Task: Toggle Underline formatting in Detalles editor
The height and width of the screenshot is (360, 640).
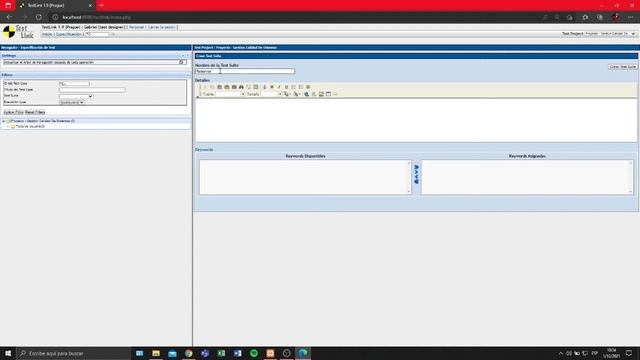Action: coord(286,87)
